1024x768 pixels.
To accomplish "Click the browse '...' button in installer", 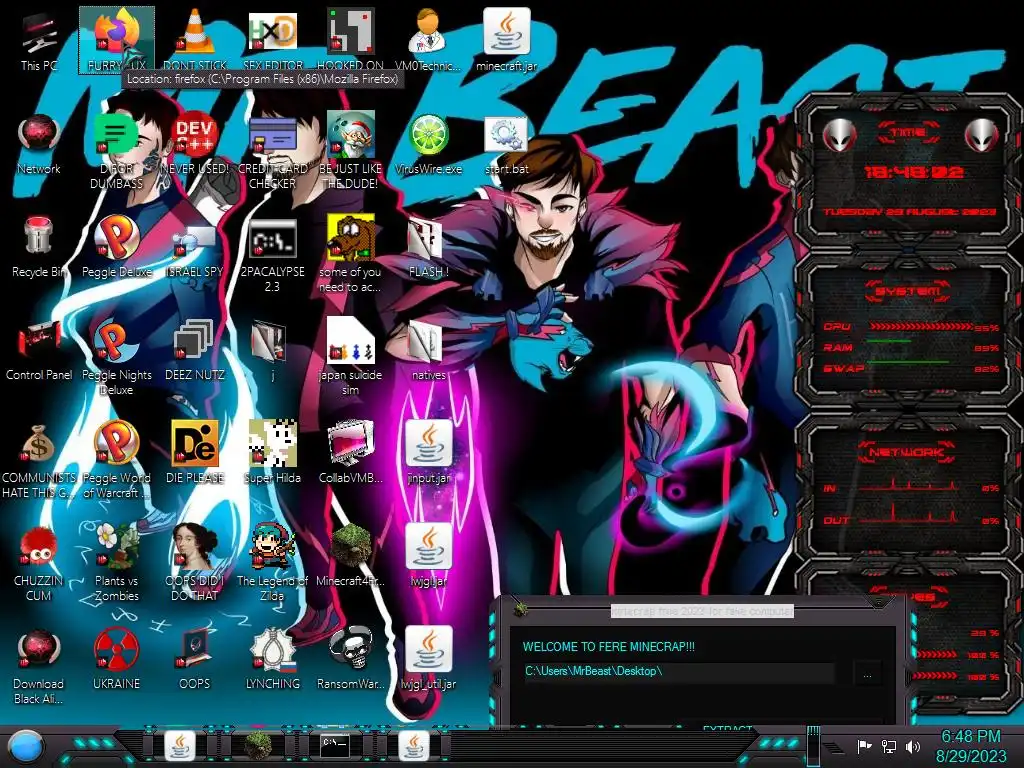I will pos(867,675).
